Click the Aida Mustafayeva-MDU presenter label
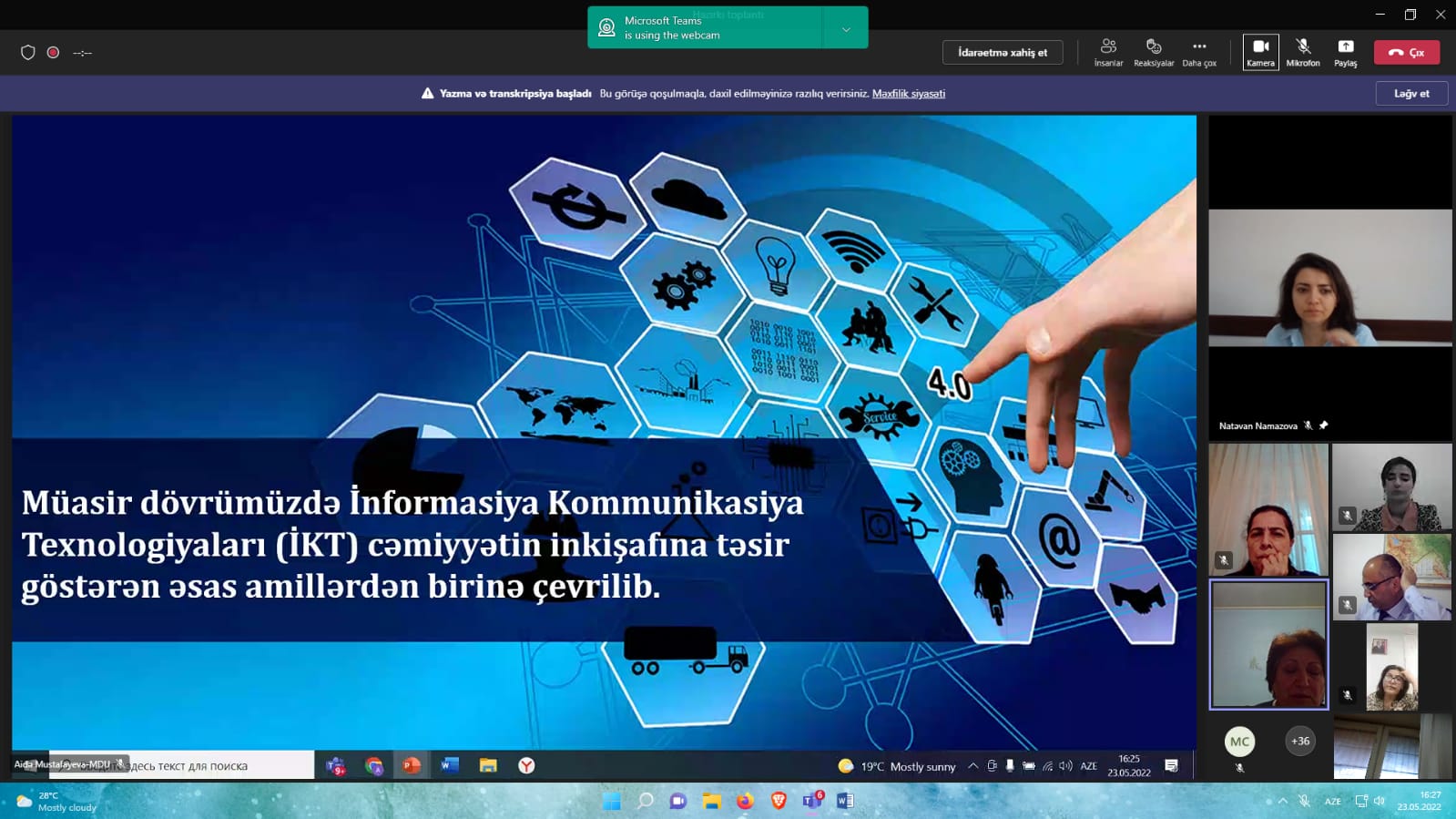Screen dimensions: 1456x819 (x=68, y=764)
